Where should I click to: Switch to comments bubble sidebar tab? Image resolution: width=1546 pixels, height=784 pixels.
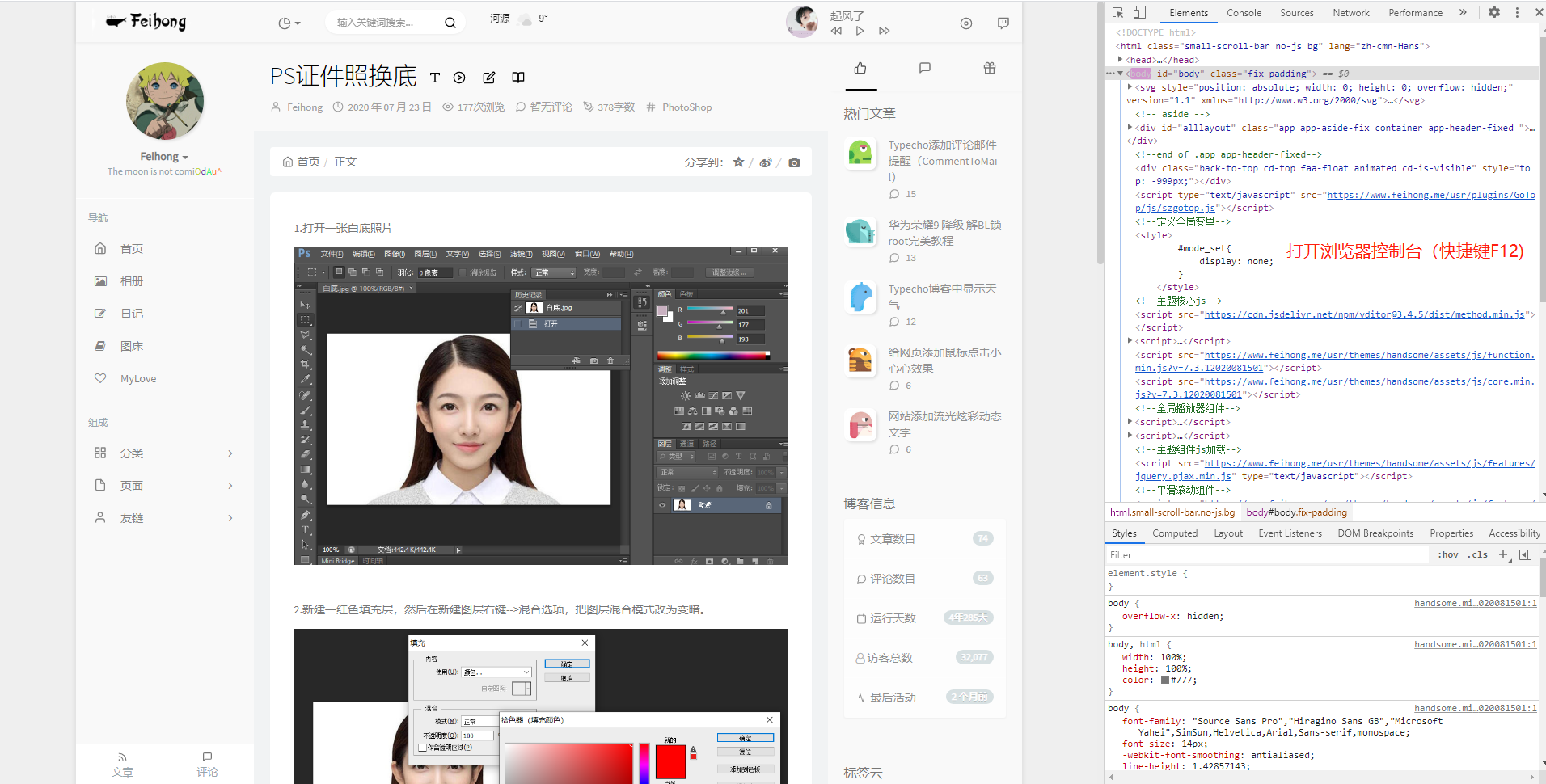925,68
